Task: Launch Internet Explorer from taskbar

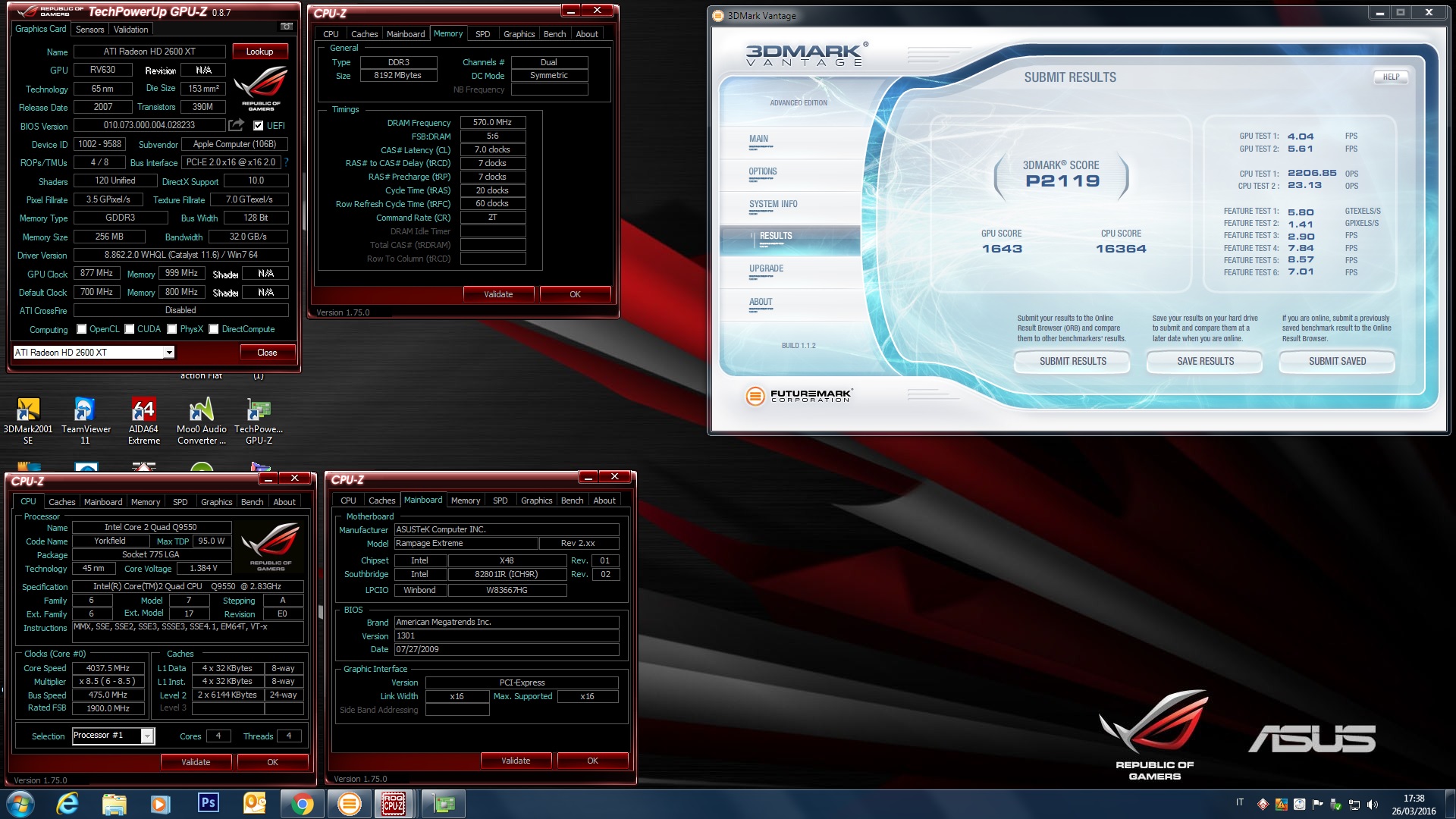Action: click(67, 804)
